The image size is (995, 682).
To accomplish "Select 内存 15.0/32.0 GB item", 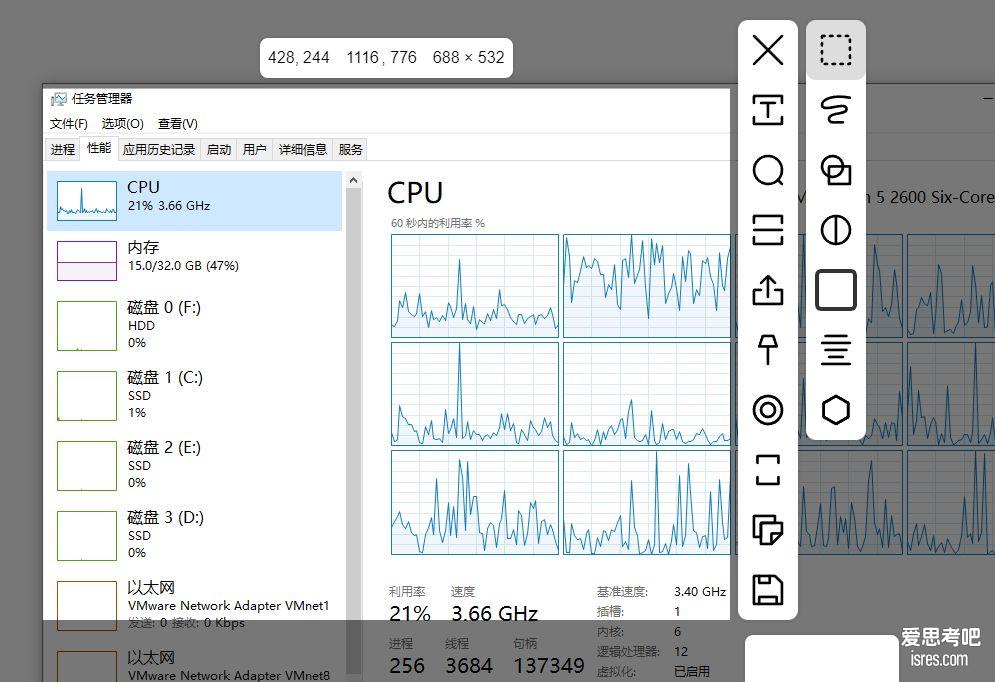I will pos(195,260).
